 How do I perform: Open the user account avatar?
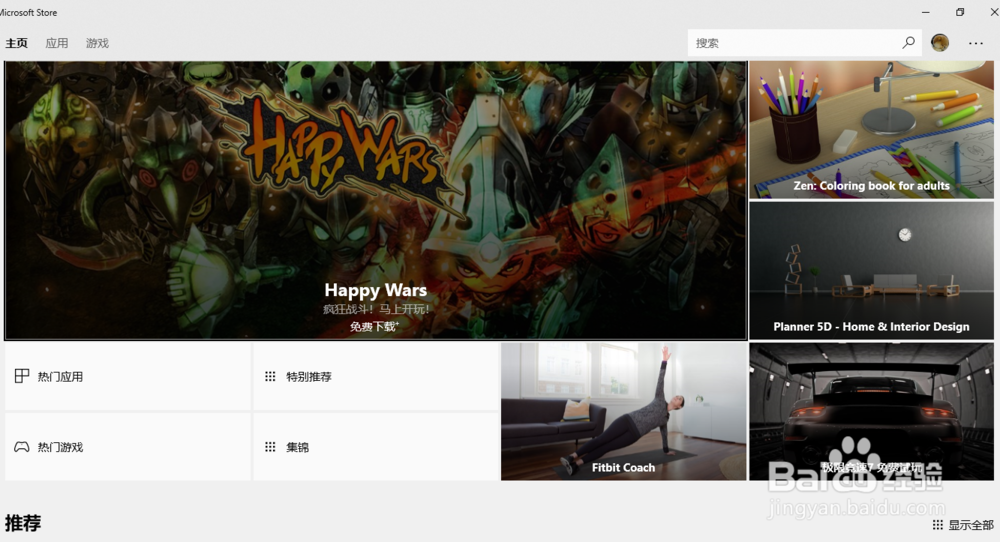[x=940, y=43]
